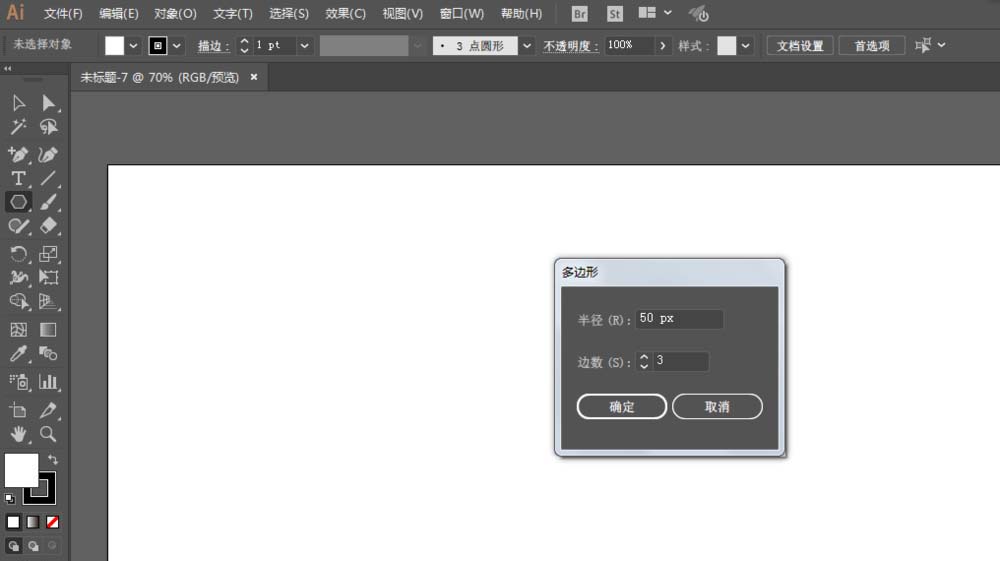Expand the stroke color dropdown
Image resolution: width=1000 pixels, height=561 pixels.
[x=177, y=46]
